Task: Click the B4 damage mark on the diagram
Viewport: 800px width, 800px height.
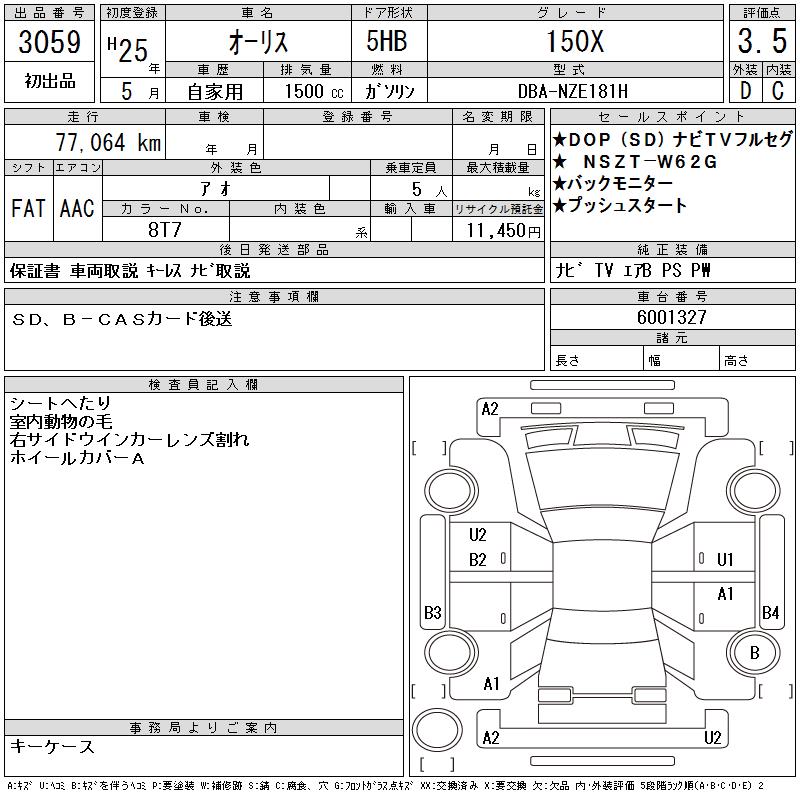Action: tap(770, 612)
